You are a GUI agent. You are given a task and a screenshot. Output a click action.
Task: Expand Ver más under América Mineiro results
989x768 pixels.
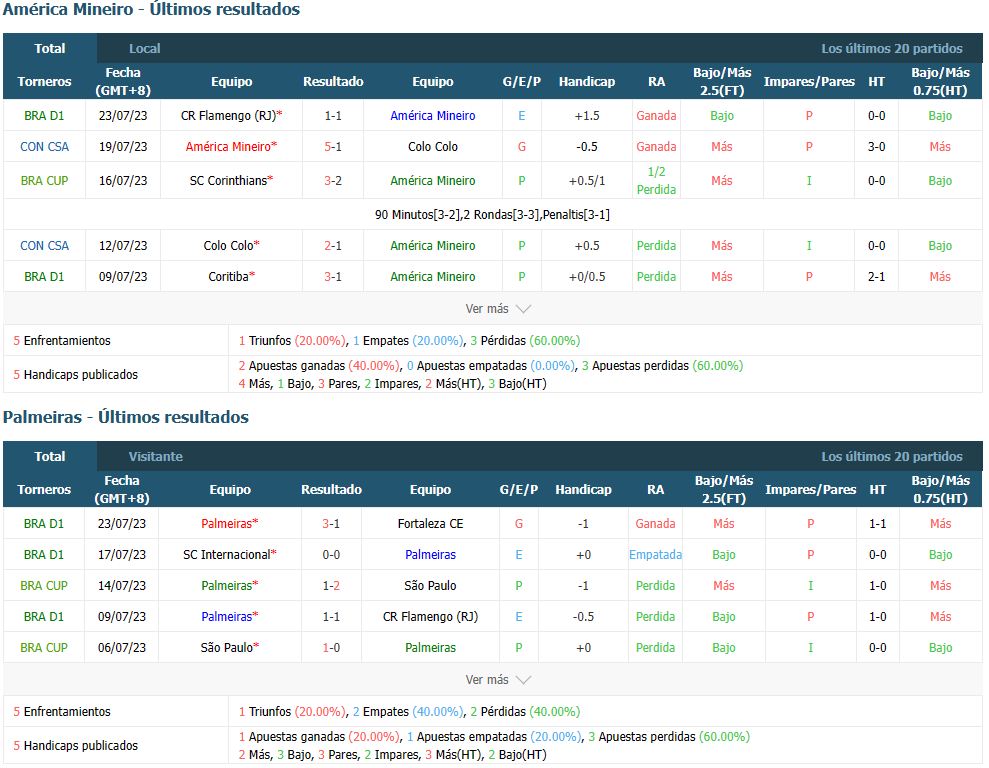tap(498, 309)
